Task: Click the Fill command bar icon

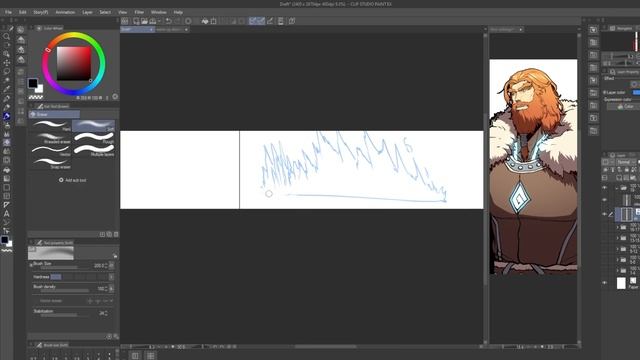Action: [x=205, y=21]
